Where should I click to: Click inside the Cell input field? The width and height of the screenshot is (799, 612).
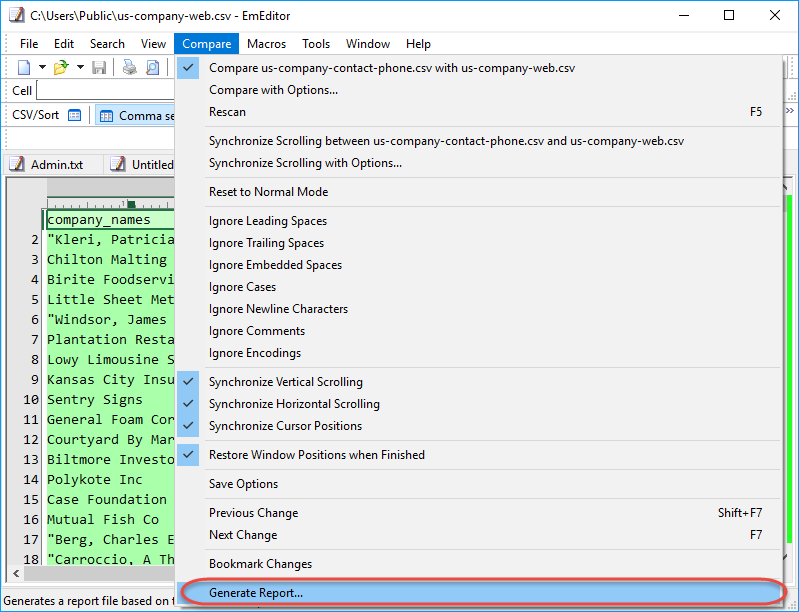tap(105, 91)
